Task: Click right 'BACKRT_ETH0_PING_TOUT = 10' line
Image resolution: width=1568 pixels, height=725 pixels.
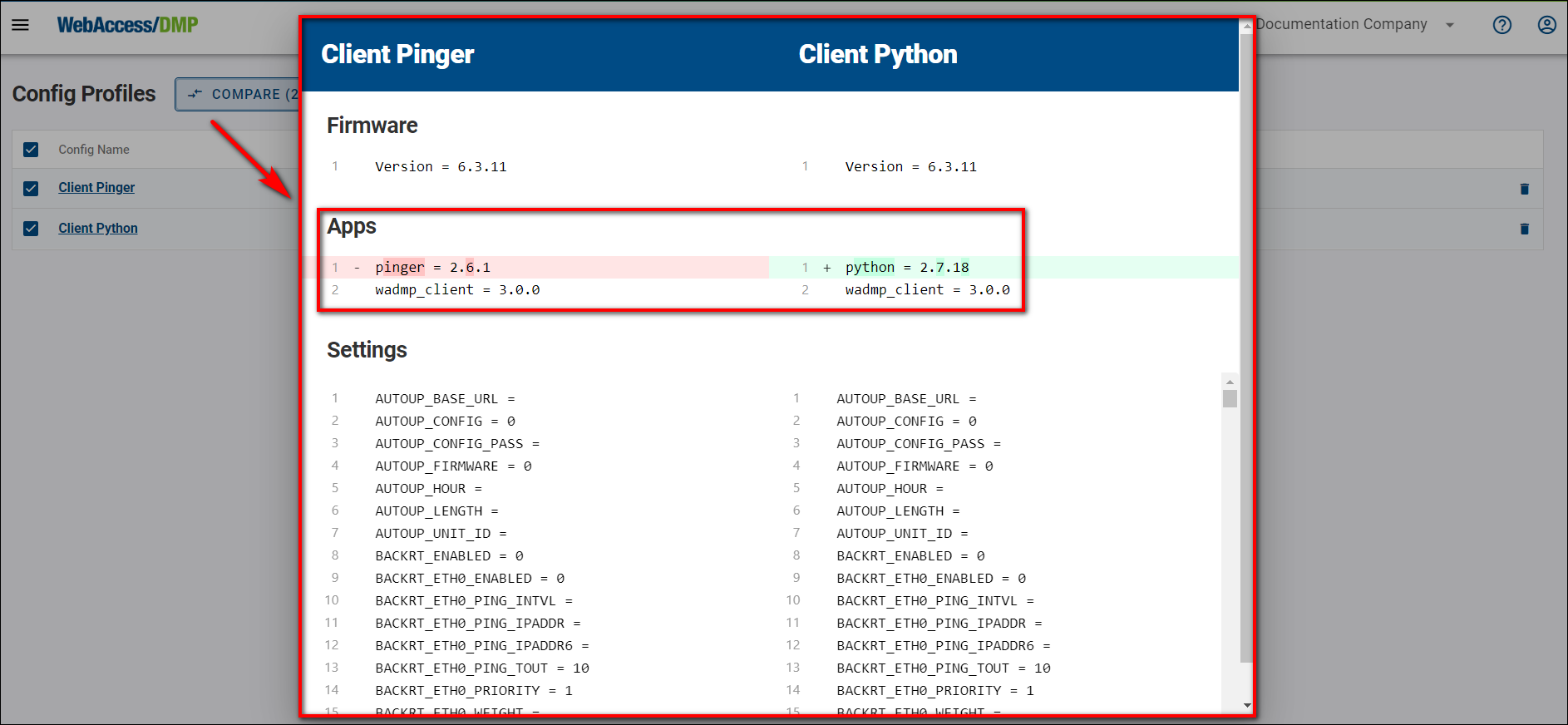Action: (944, 668)
